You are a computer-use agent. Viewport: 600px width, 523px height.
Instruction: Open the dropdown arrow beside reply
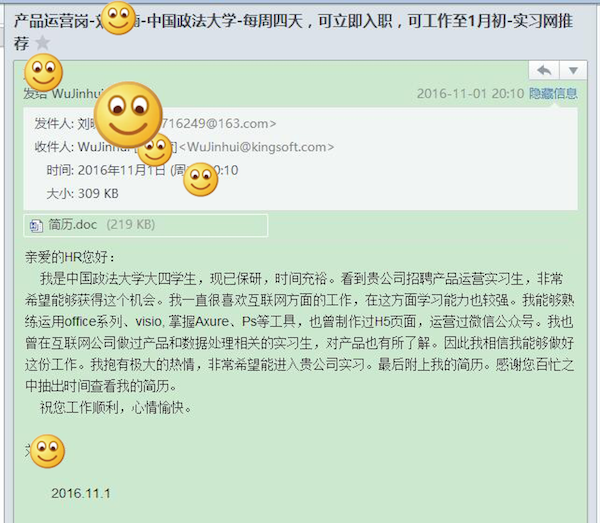573,70
